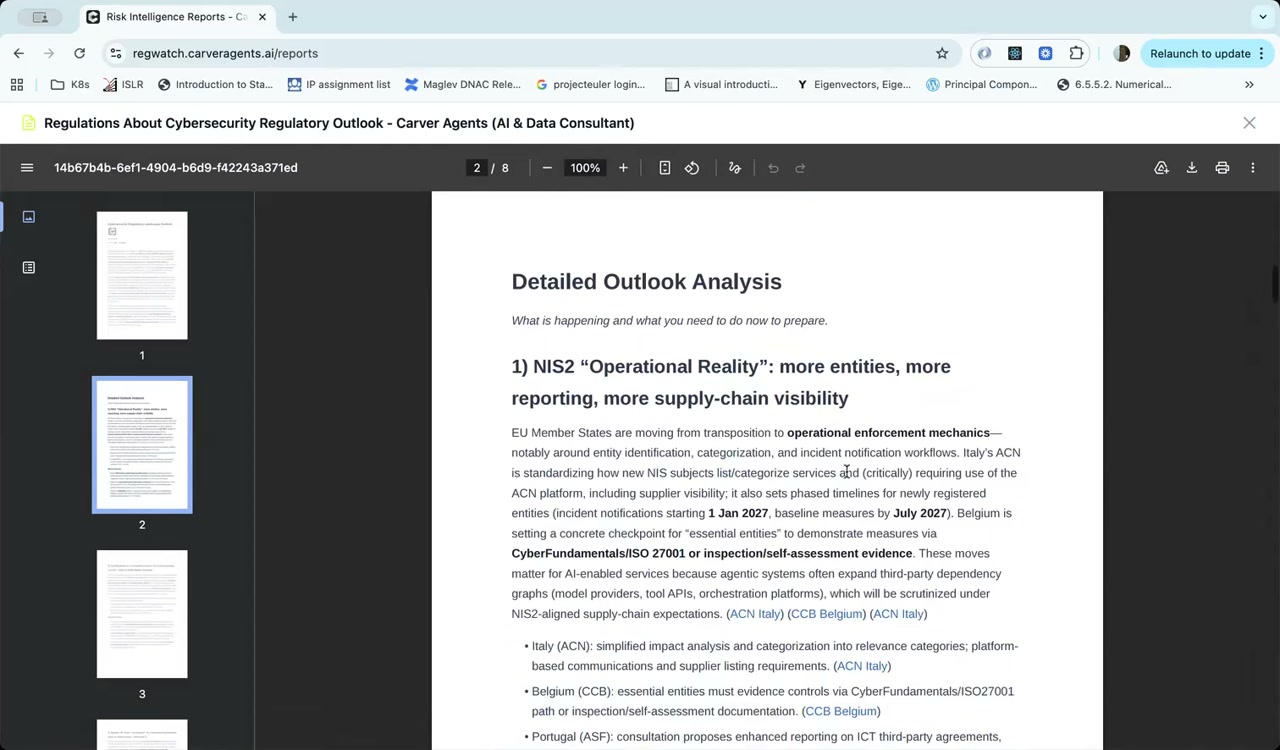Open a new browser tab

coord(293,17)
